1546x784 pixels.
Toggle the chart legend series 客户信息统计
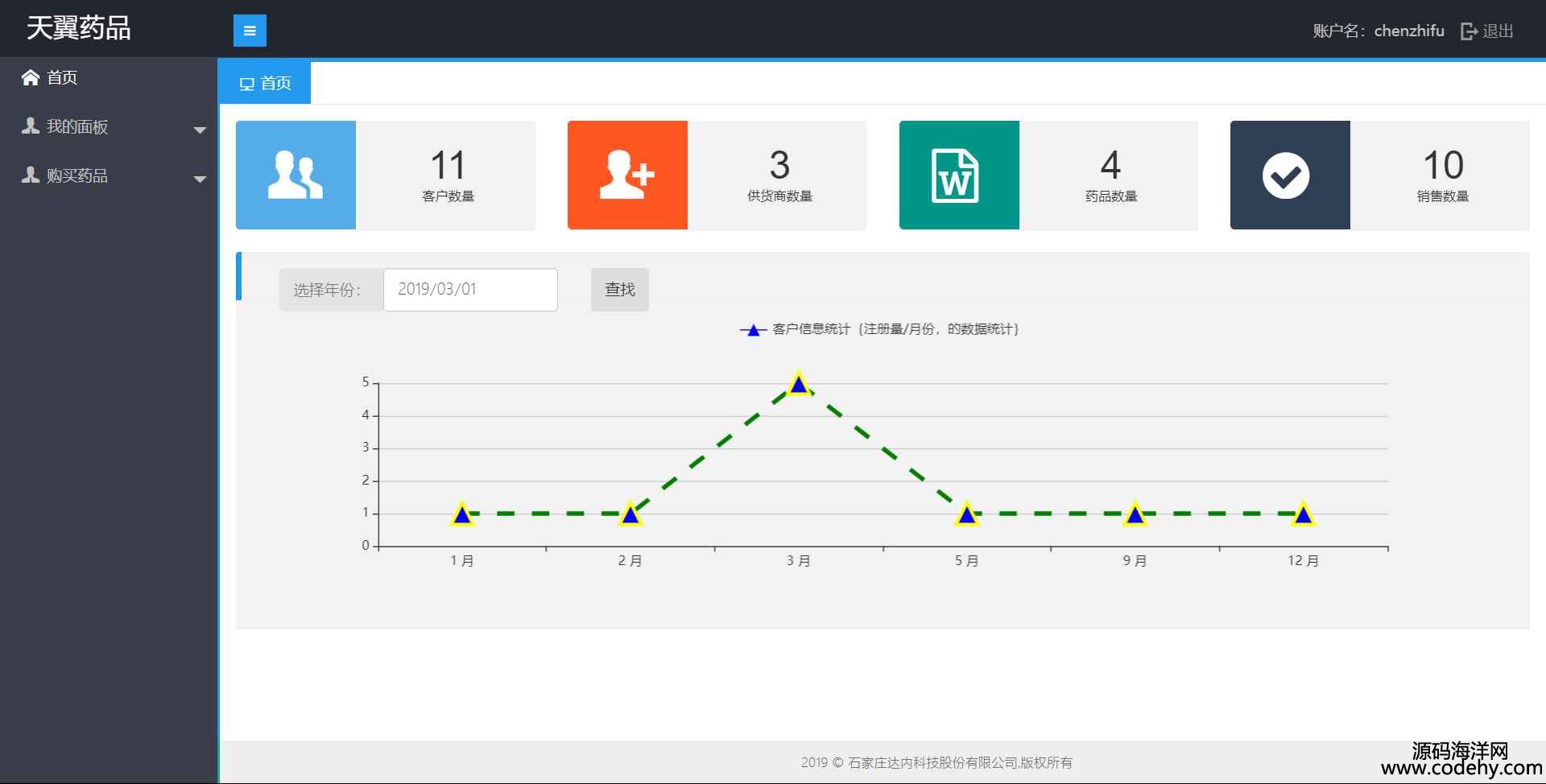878,329
